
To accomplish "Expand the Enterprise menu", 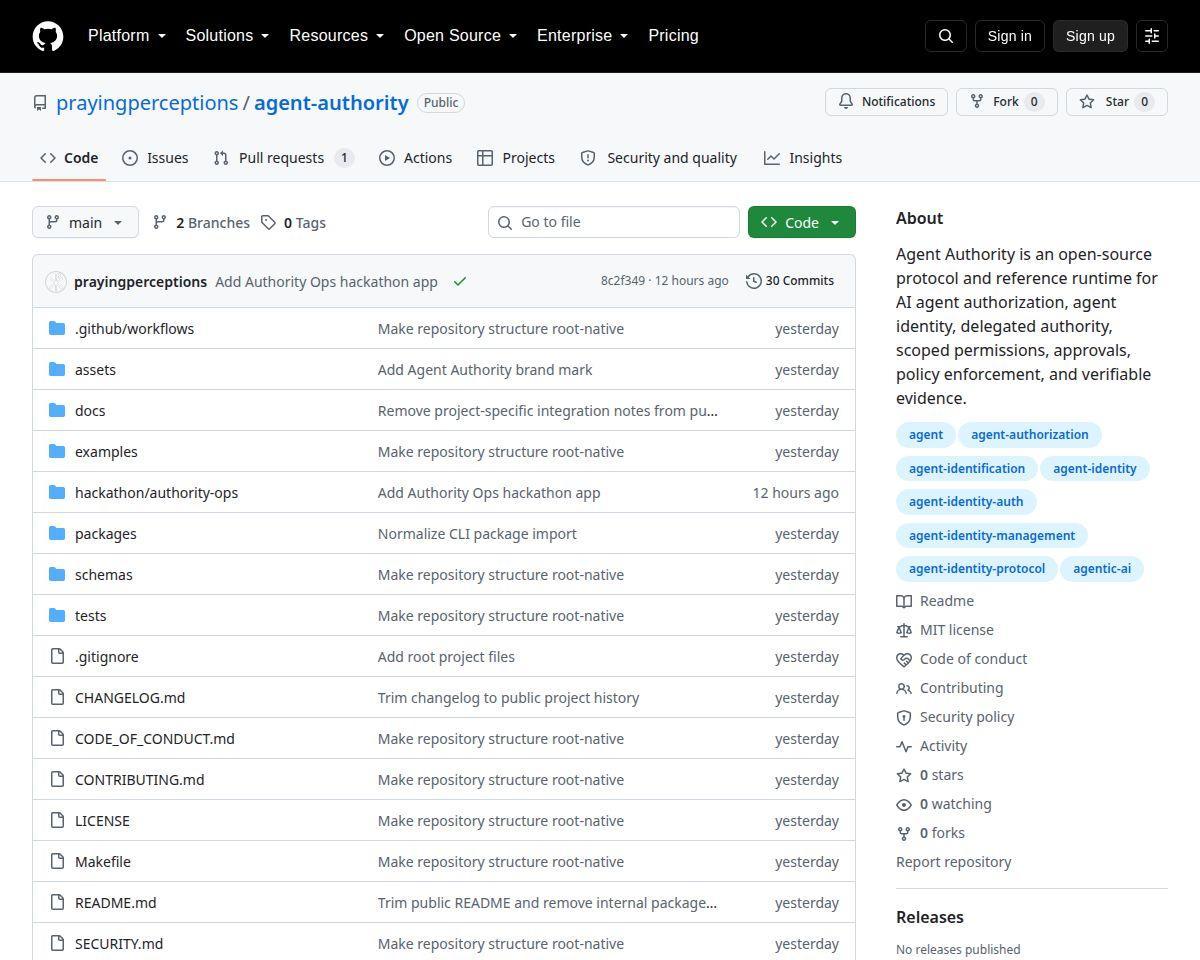I will tap(583, 36).
